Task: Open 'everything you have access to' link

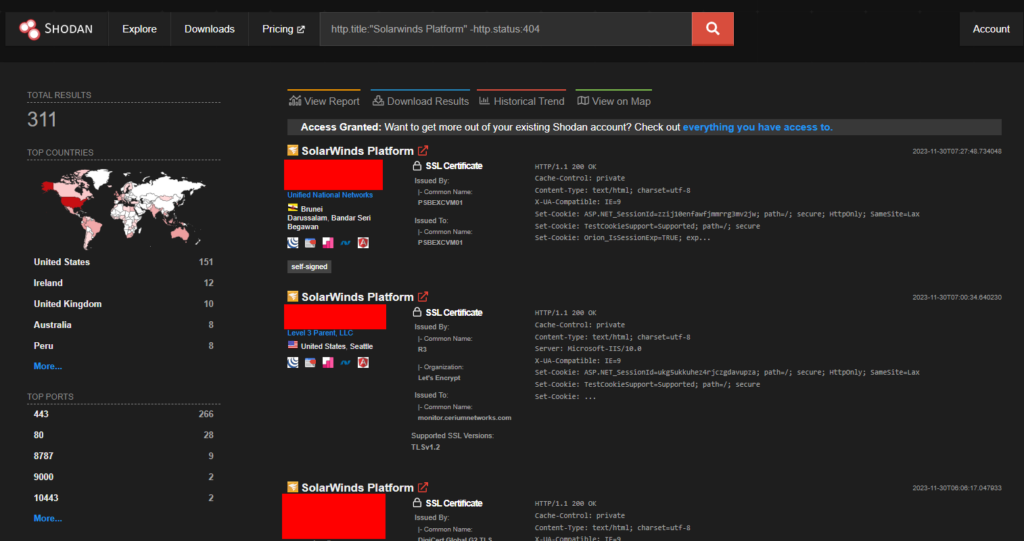Action: pos(758,127)
